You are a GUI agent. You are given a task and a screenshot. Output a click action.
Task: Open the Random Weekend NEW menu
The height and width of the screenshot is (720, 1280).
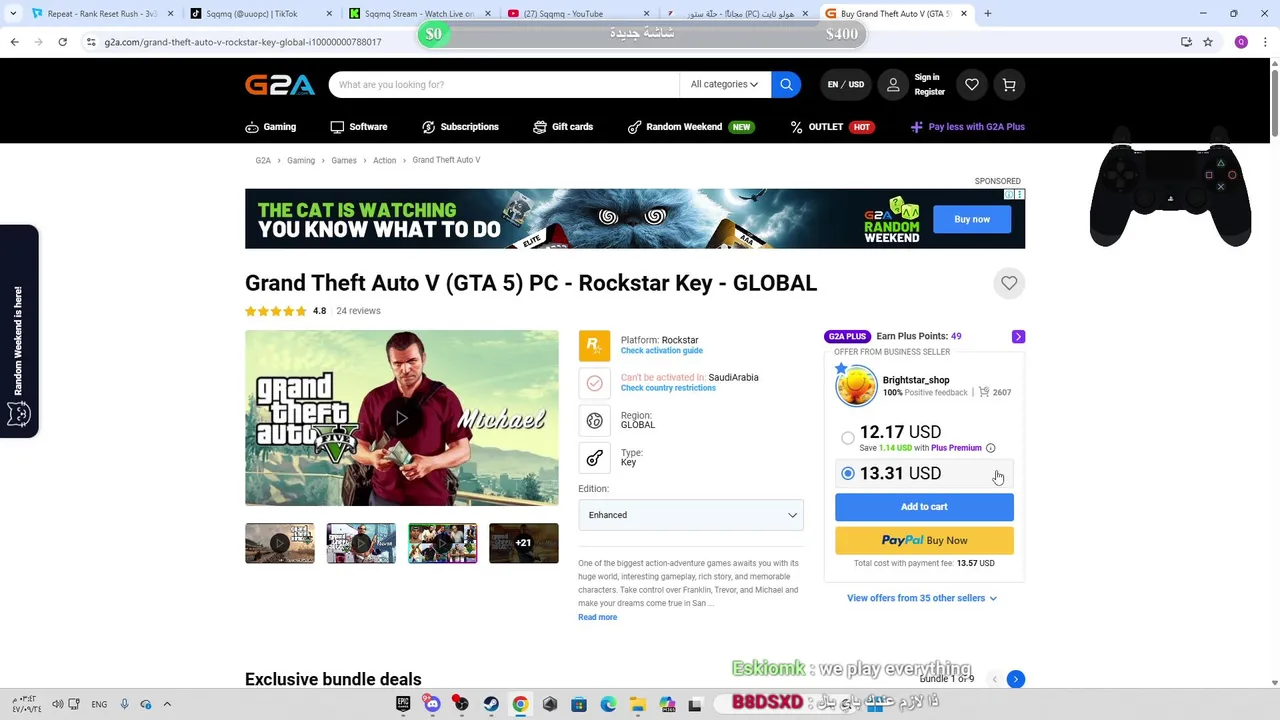coord(691,127)
